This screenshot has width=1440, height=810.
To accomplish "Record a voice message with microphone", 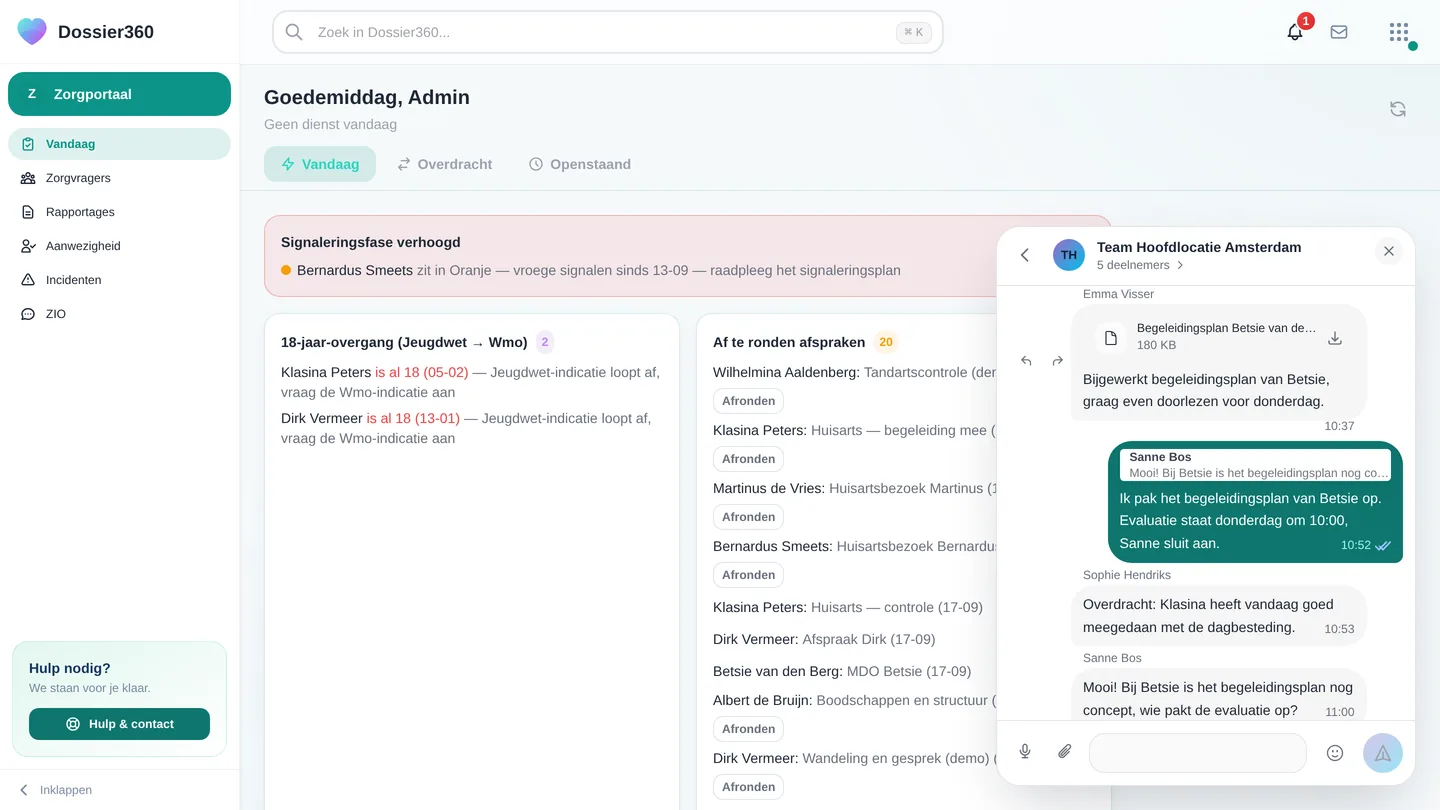I will point(1025,752).
